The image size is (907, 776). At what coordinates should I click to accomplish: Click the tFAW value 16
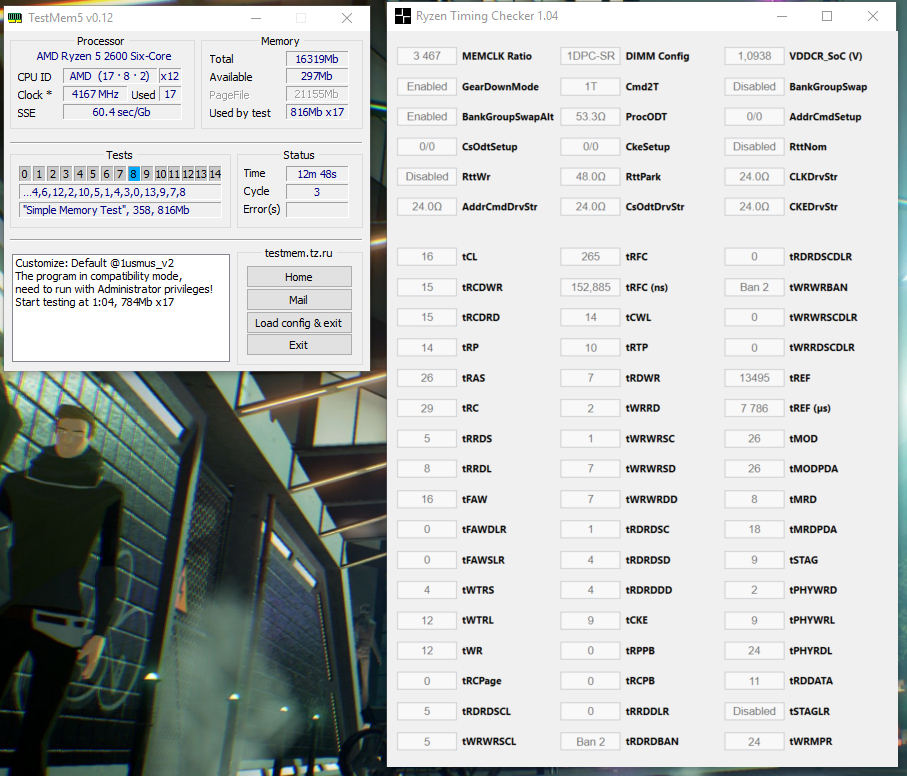point(427,499)
